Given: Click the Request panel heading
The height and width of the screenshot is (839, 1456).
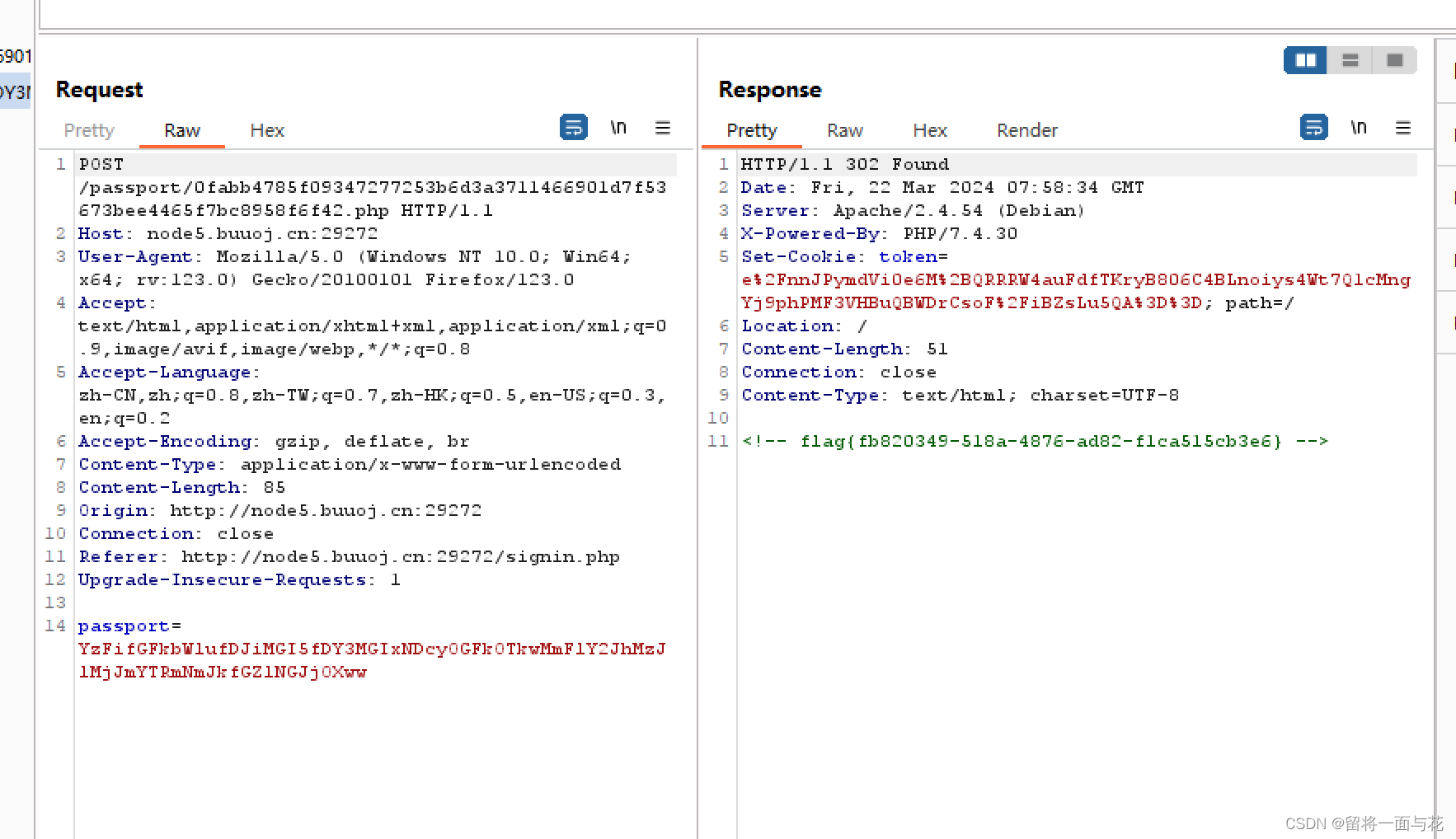Looking at the screenshot, I should tap(99, 89).
